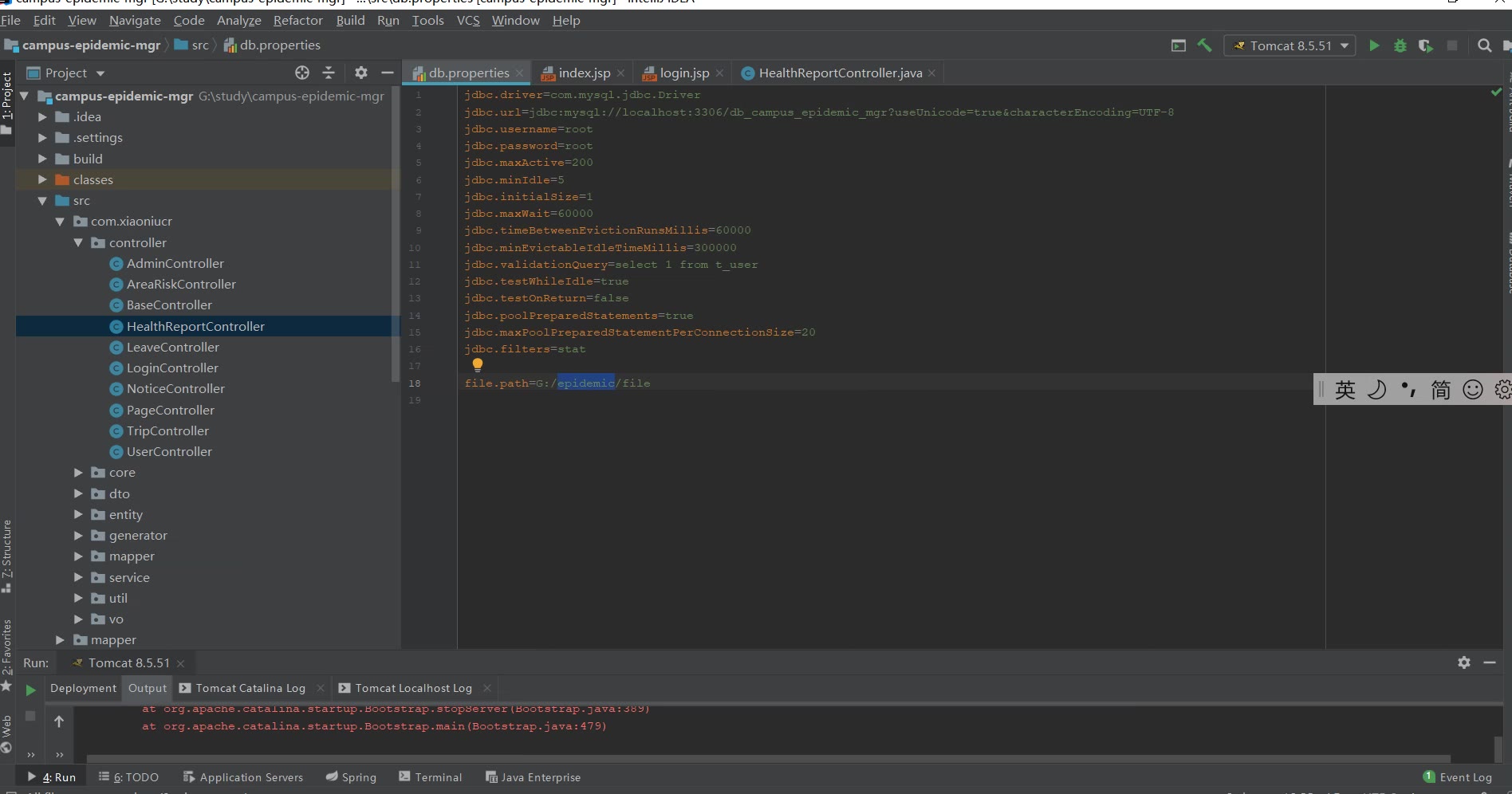The height and width of the screenshot is (794, 1512).
Task: Open Tomcat Catalina Log tab
Action: click(250, 688)
